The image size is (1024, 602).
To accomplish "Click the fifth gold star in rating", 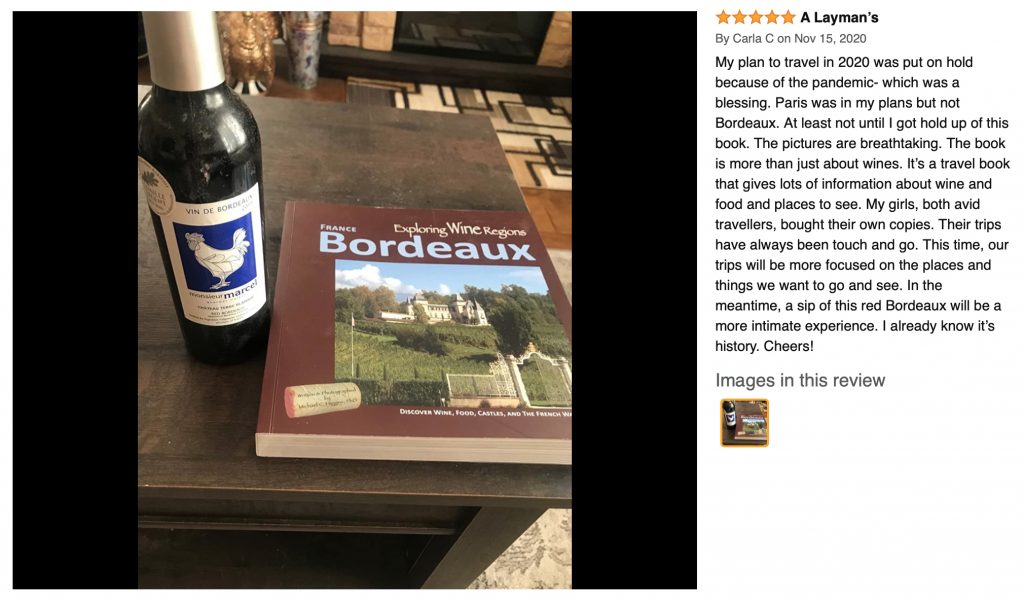I will [788, 18].
